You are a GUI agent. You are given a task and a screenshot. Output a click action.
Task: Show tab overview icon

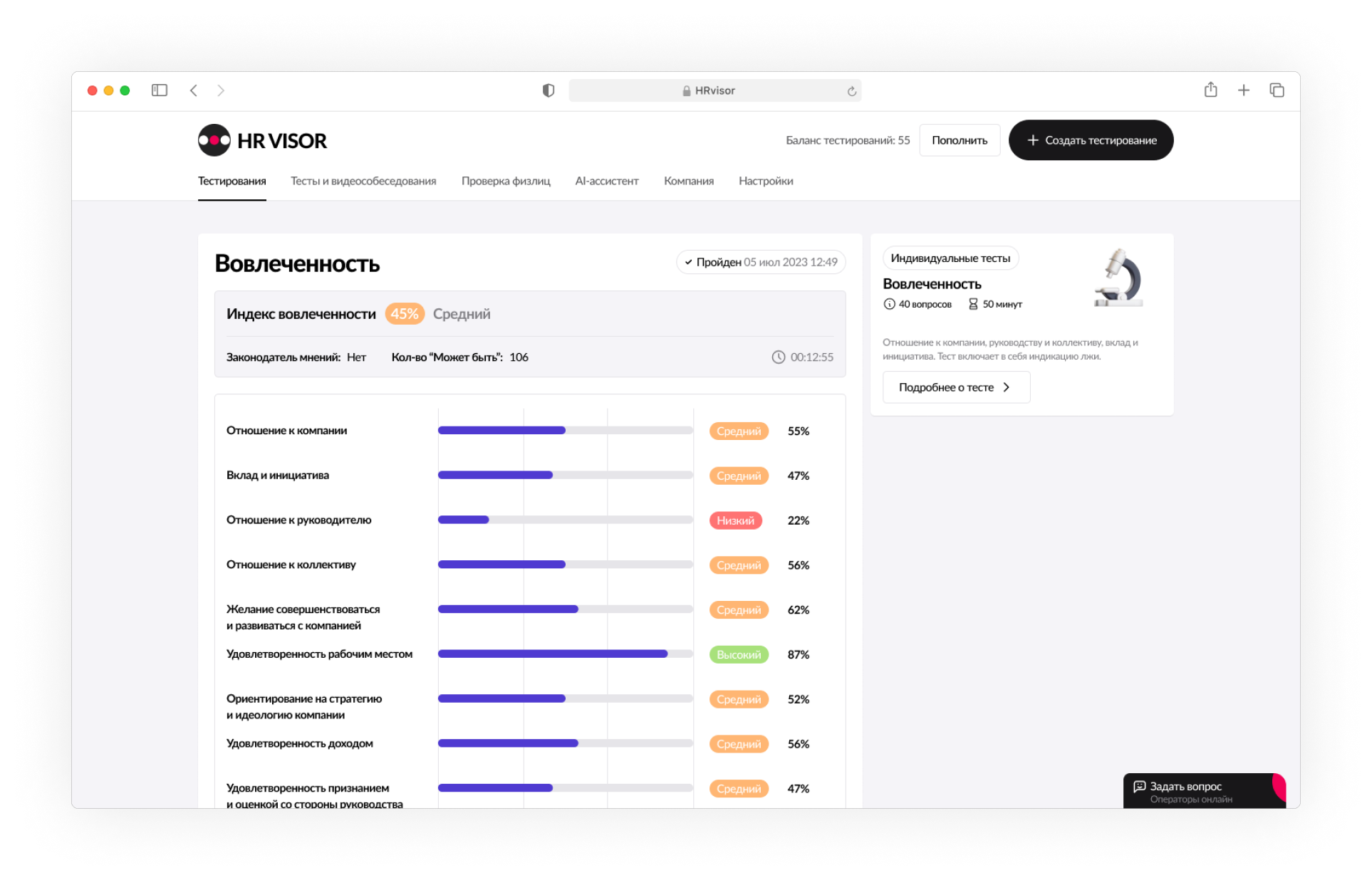[1277, 90]
